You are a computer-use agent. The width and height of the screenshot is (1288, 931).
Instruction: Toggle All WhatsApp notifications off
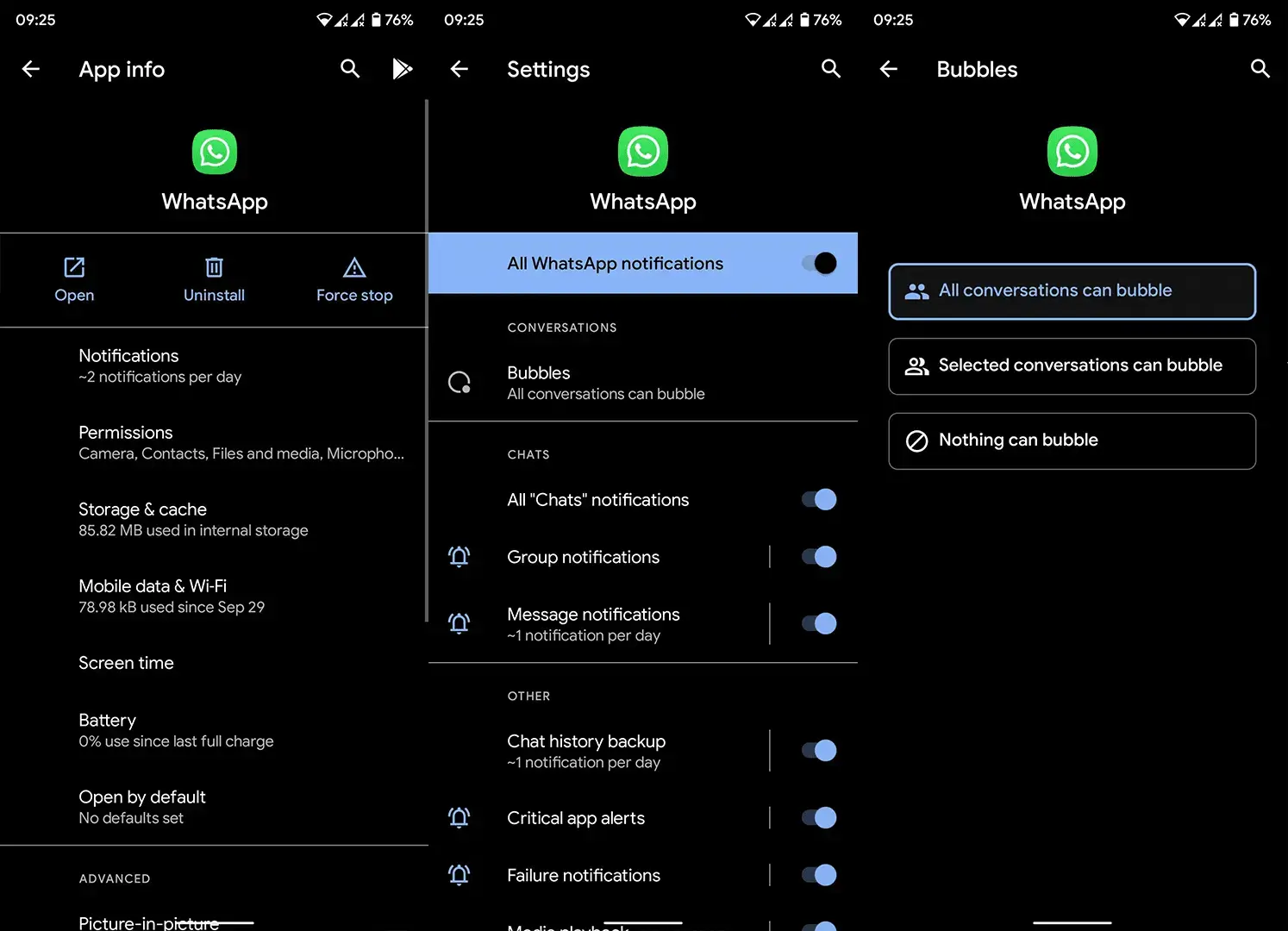(817, 263)
